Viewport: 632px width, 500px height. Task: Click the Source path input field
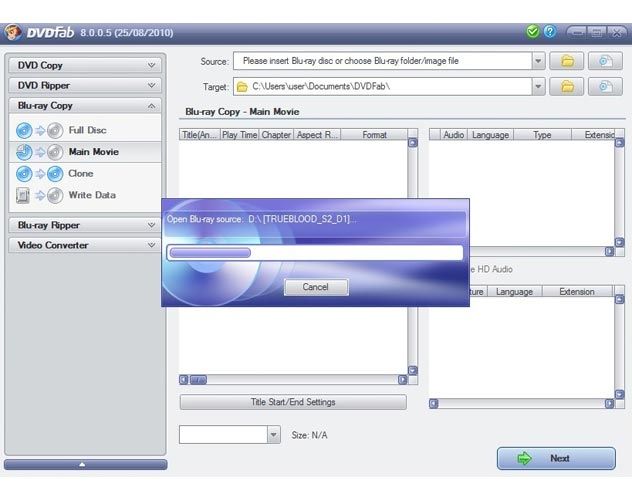pyautogui.click(x=382, y=61)
